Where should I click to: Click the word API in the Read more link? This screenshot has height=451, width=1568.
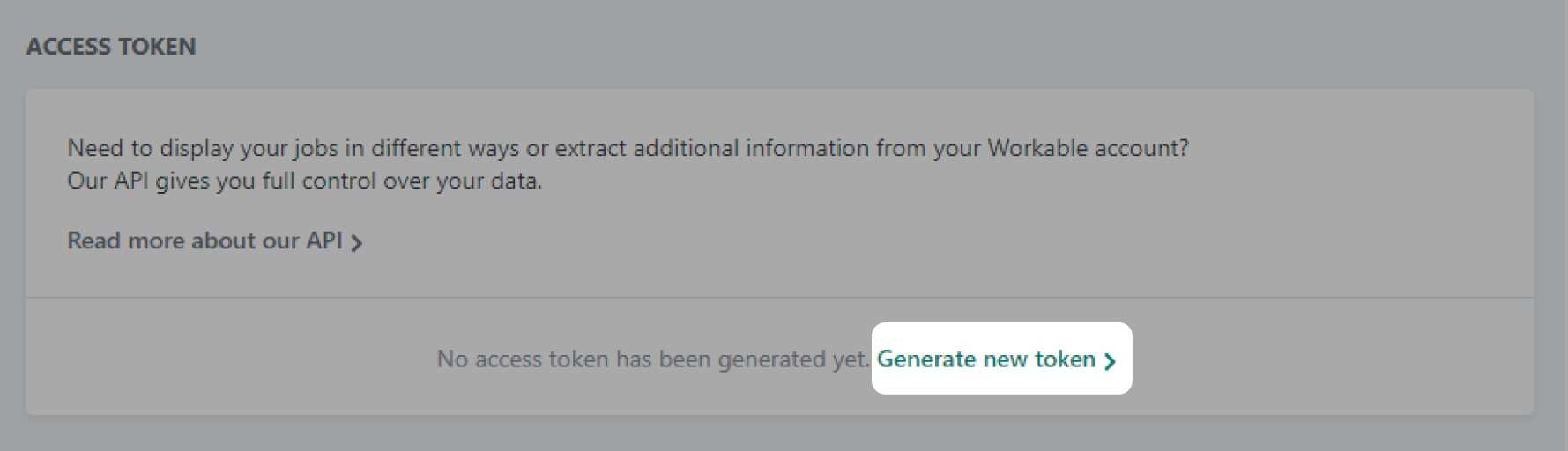tap(323, 240)
